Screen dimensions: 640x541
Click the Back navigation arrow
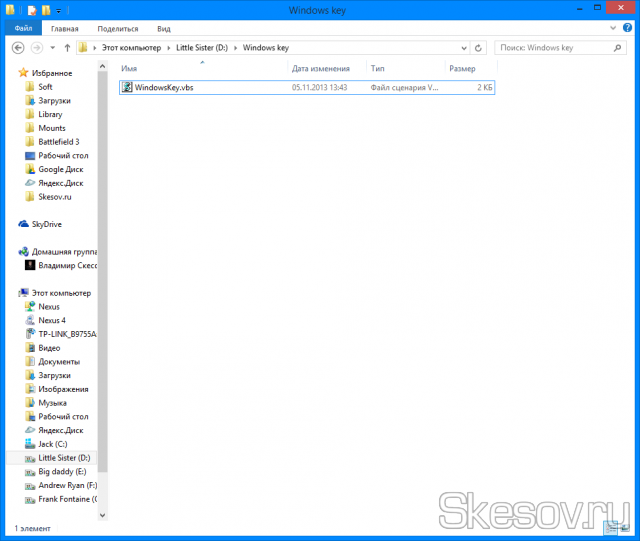18,47
